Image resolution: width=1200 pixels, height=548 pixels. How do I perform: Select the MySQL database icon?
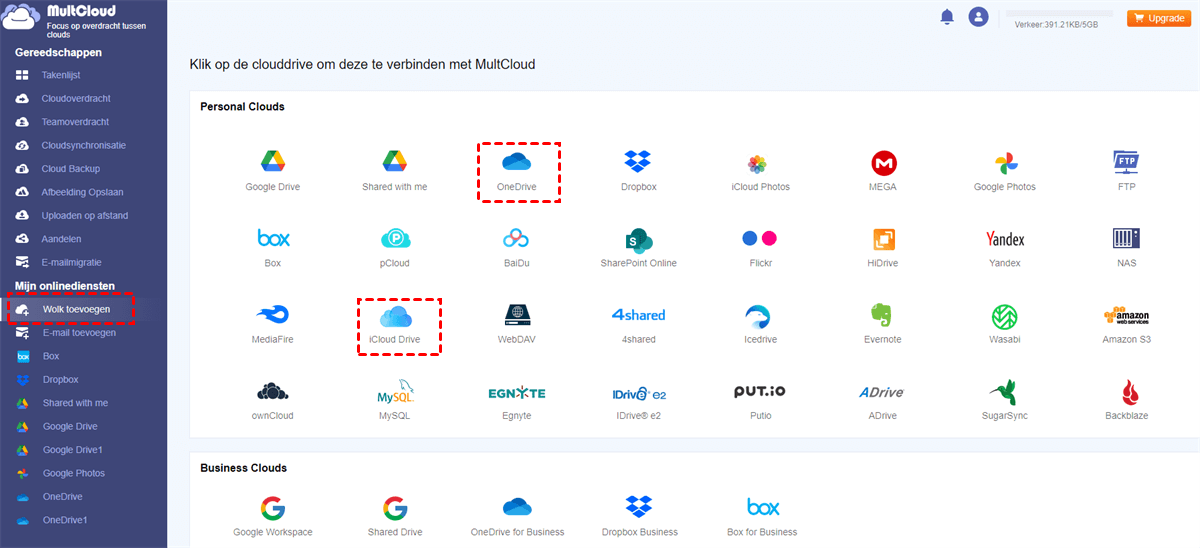point(395,392)
